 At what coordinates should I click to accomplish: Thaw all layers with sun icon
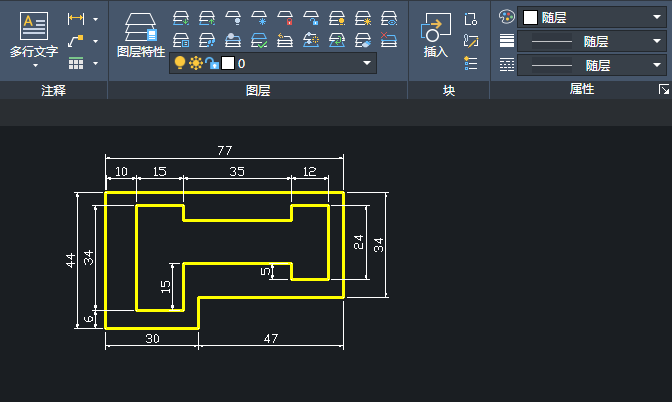tap(363, 18)
